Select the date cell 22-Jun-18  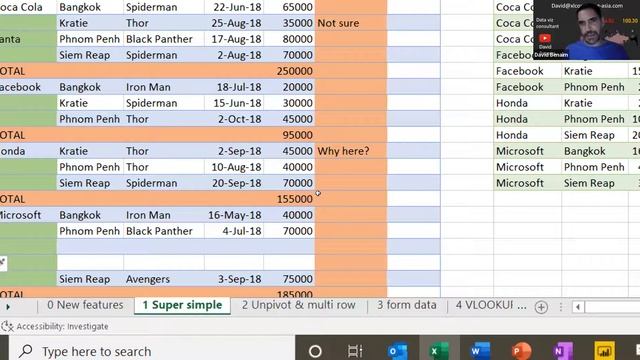tap(234, 7)
